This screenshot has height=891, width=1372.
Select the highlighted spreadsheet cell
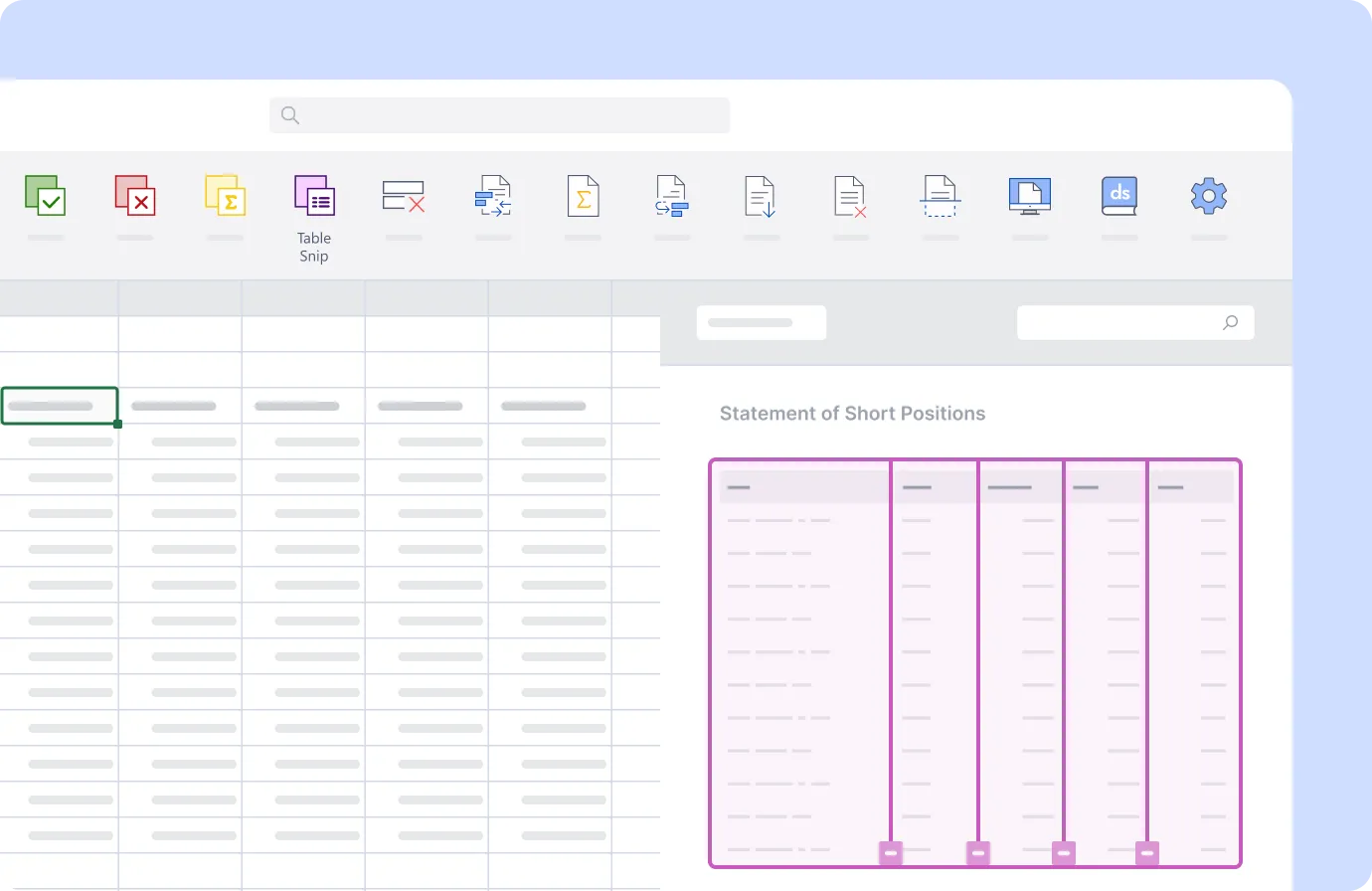[x=60, y=406]
